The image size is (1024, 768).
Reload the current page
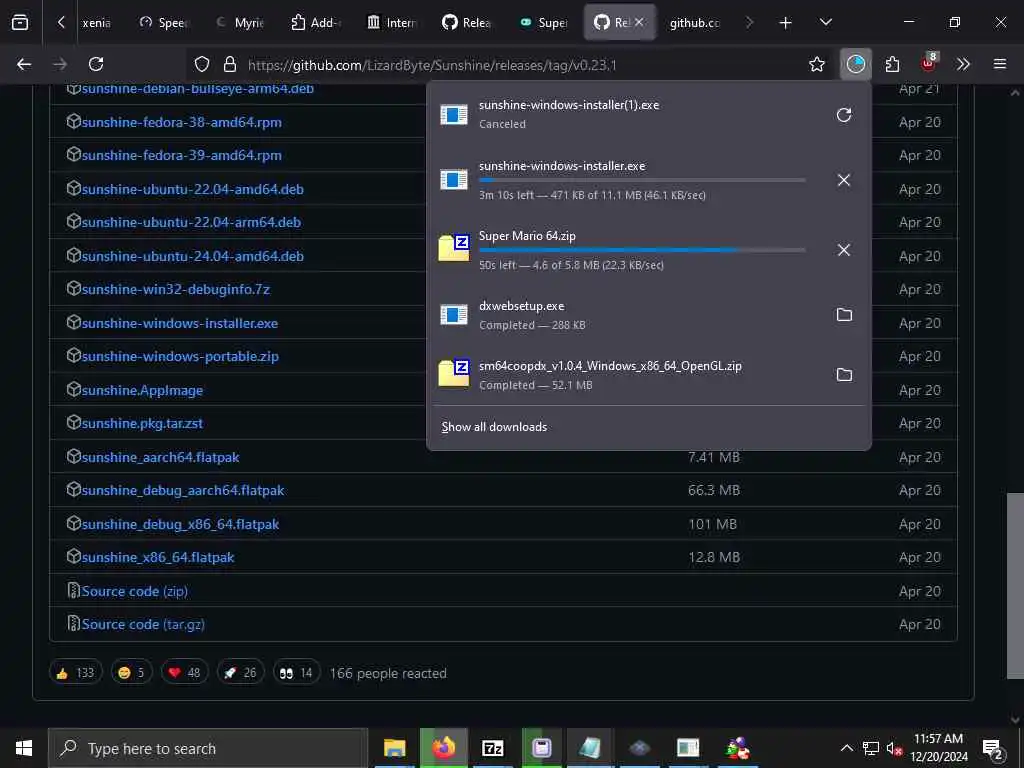pyautogui.click(x=96, y=64)
